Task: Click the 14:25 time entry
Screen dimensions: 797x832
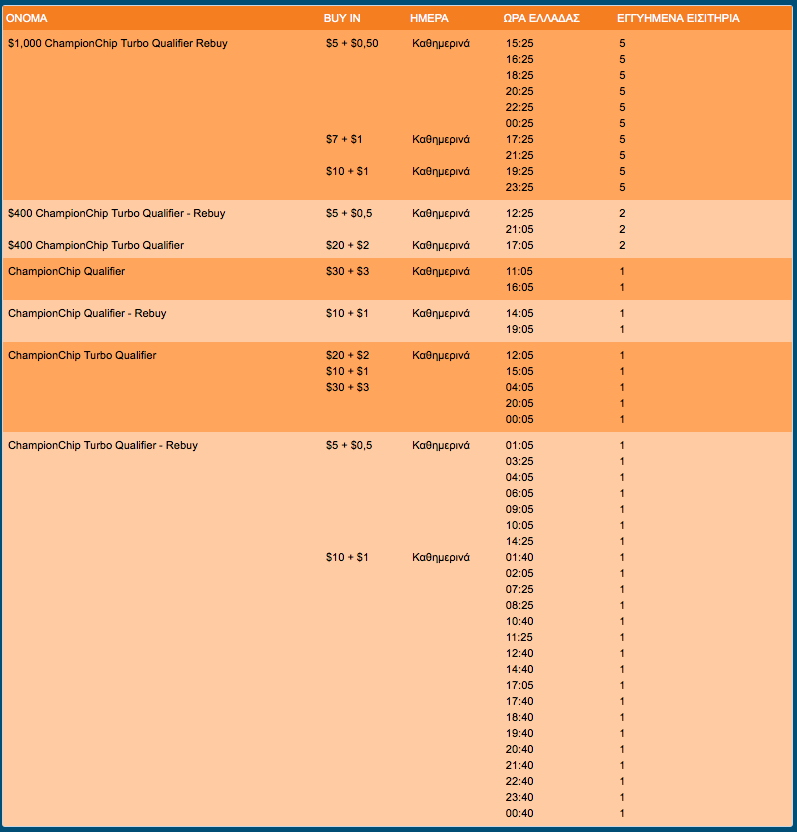Action: (x=519, y=541)
